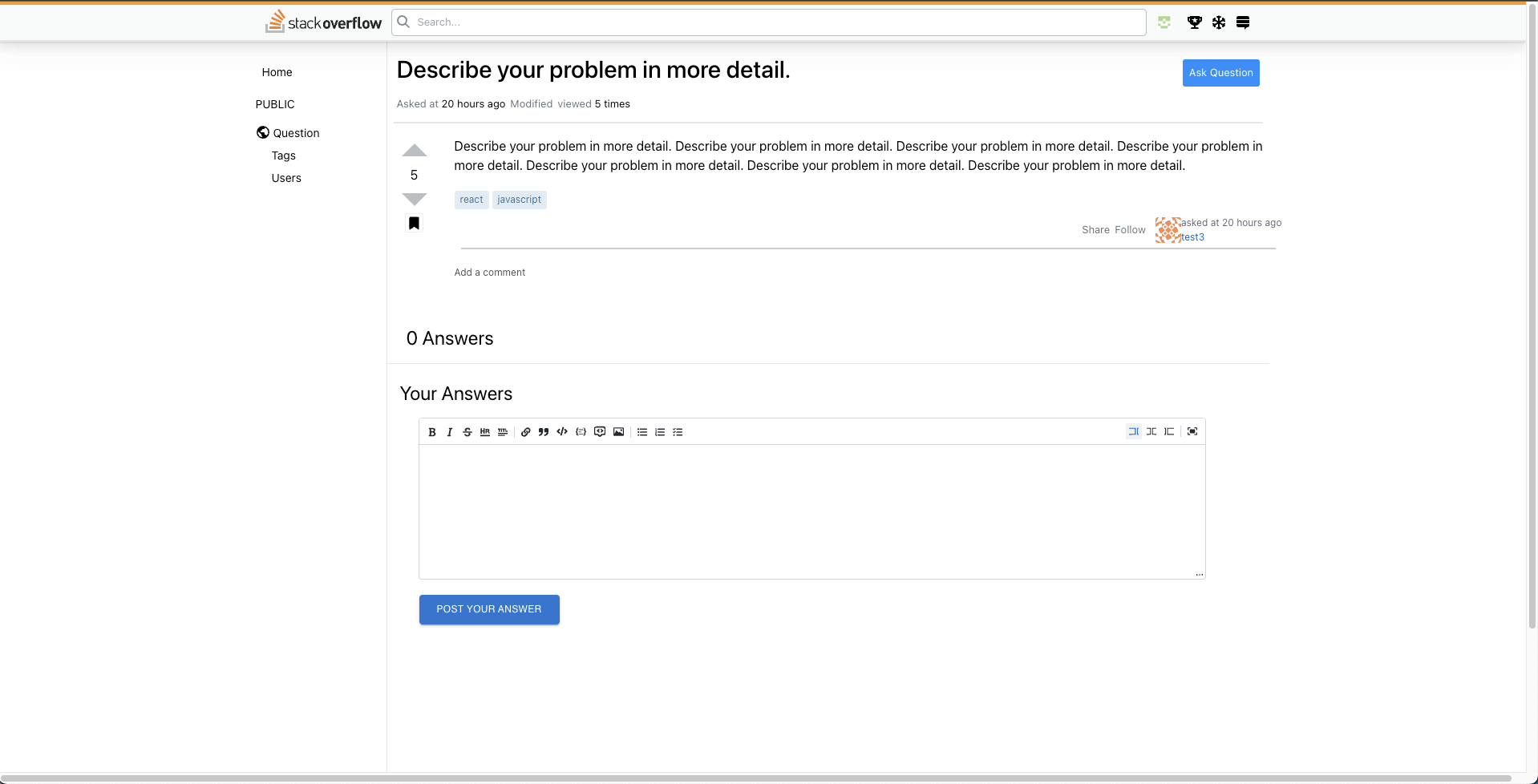Insert a code block in the editor
1538x784 pixels.
click(581, 432)
